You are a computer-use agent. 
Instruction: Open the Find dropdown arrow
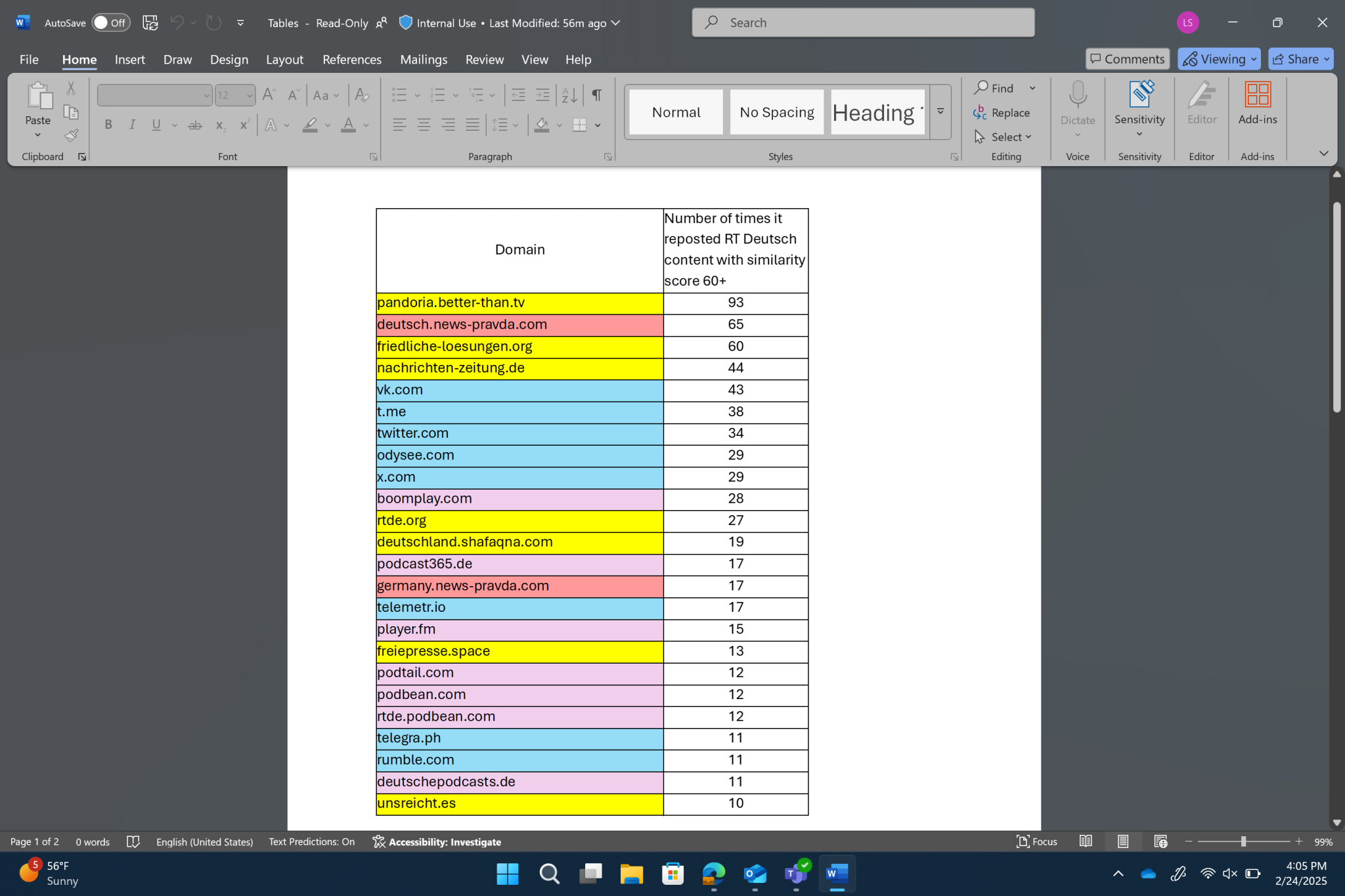point(1032,88)
